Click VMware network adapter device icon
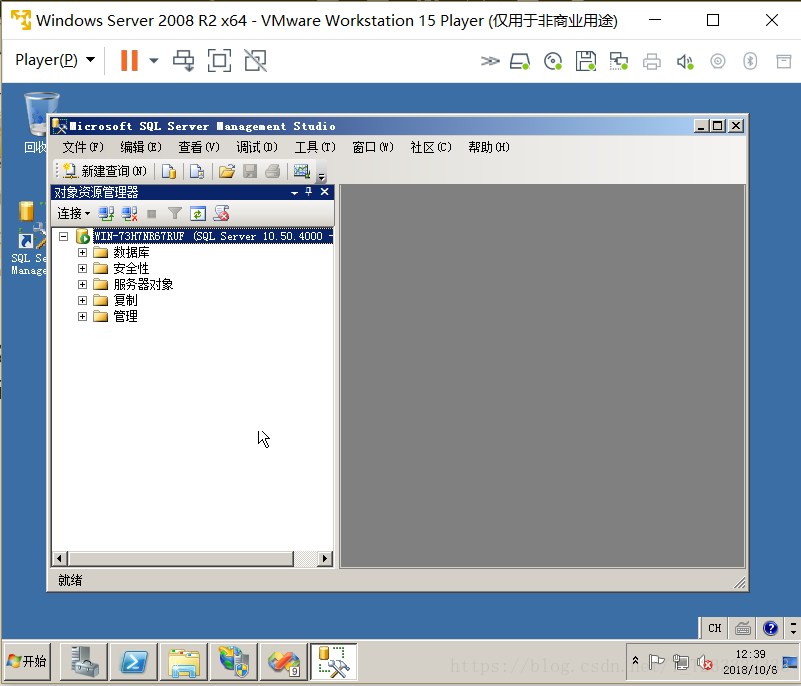This screenshot has height=686, width=801. pos(619,61)
